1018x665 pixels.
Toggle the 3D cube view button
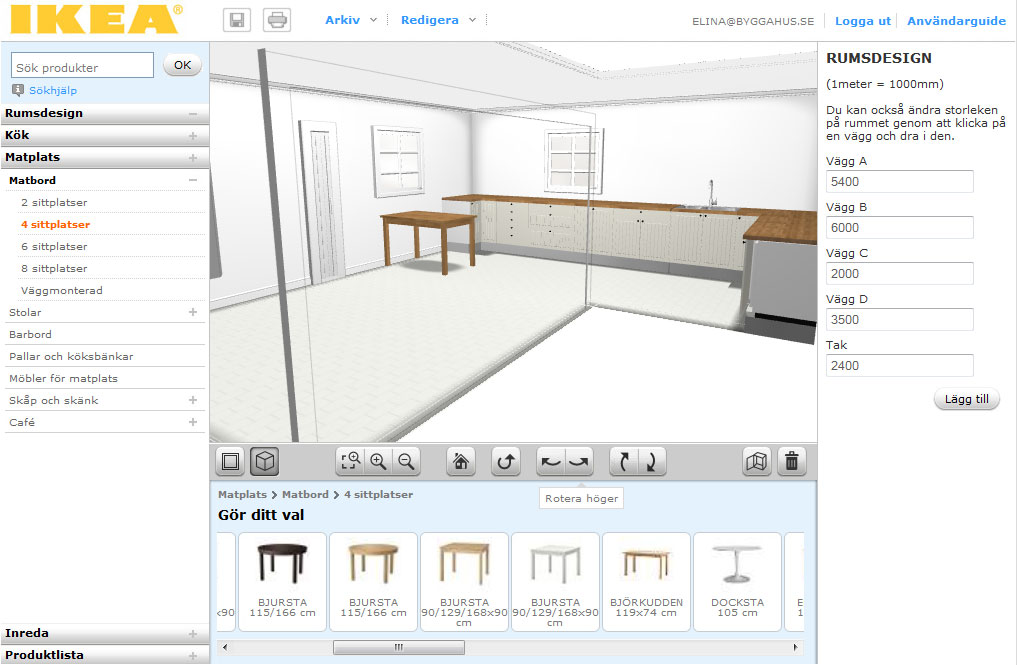pos(265,461)
